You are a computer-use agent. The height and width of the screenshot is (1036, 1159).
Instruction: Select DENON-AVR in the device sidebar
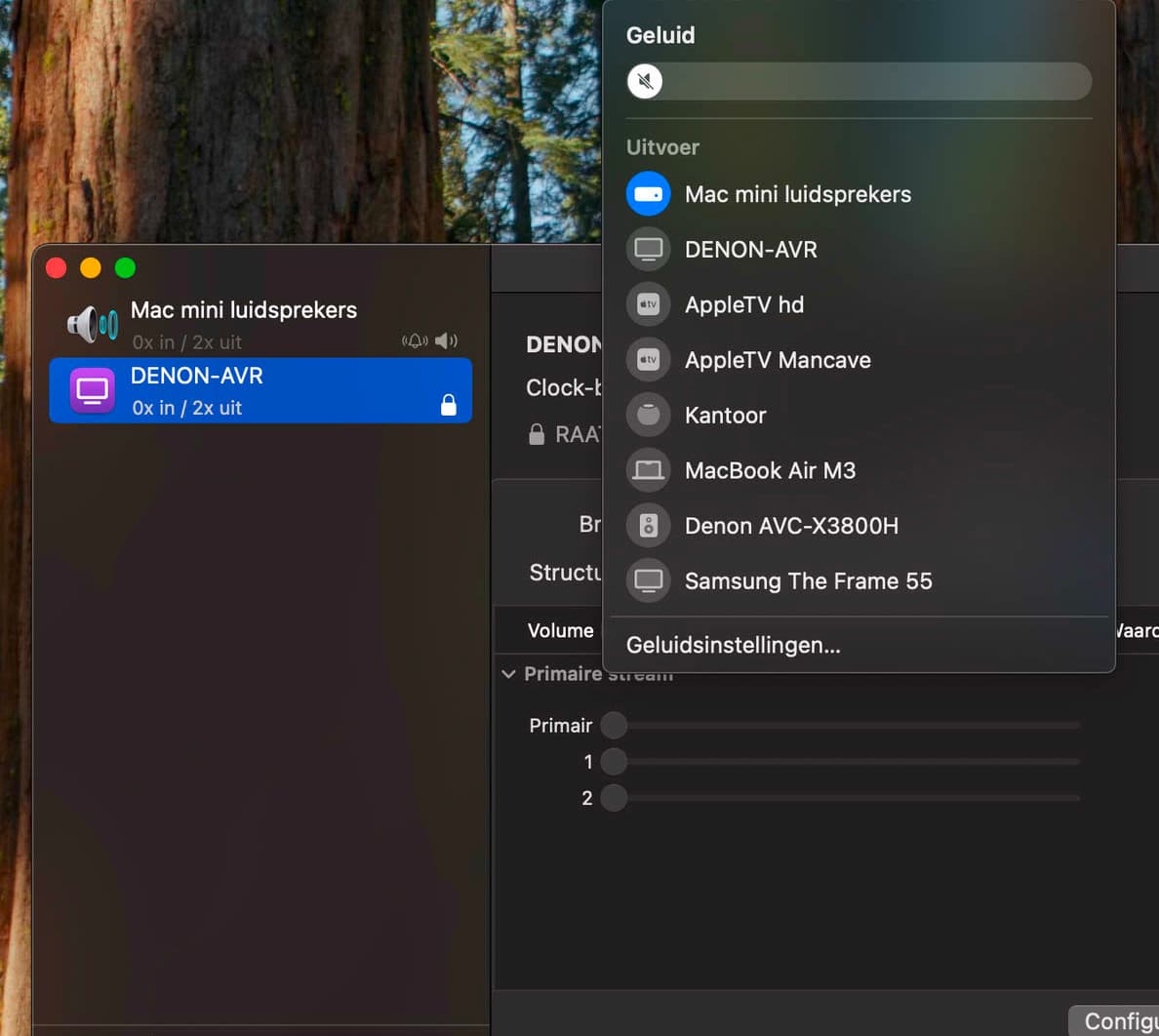point(260,390)
